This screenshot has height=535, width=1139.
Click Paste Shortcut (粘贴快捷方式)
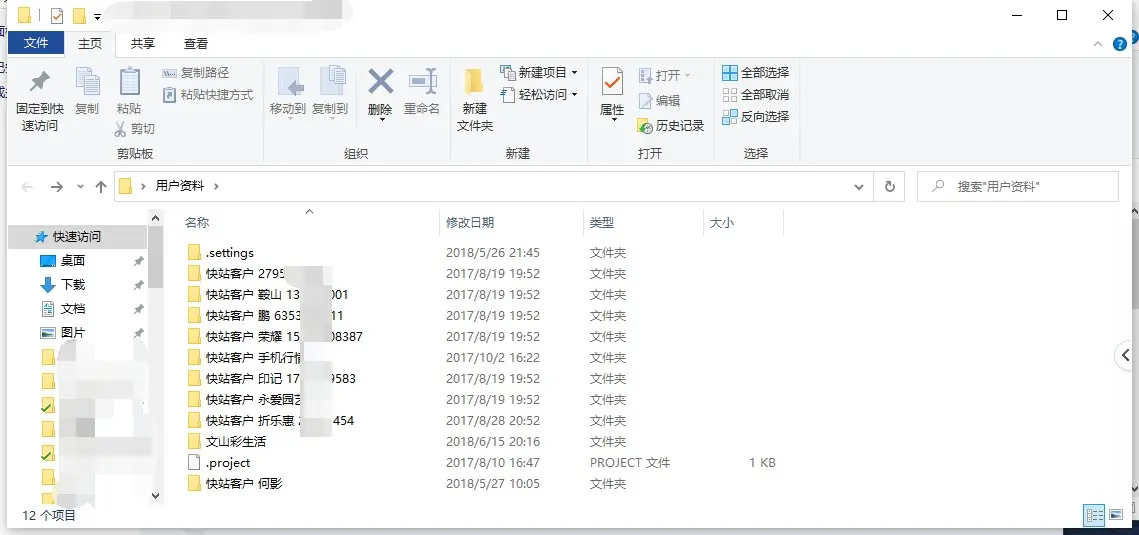pyautogui.click(x=207, y=94)
